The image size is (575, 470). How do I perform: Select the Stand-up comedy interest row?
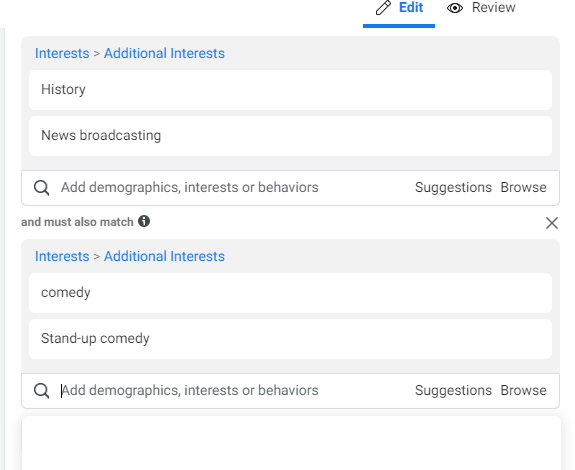(290, 339)
